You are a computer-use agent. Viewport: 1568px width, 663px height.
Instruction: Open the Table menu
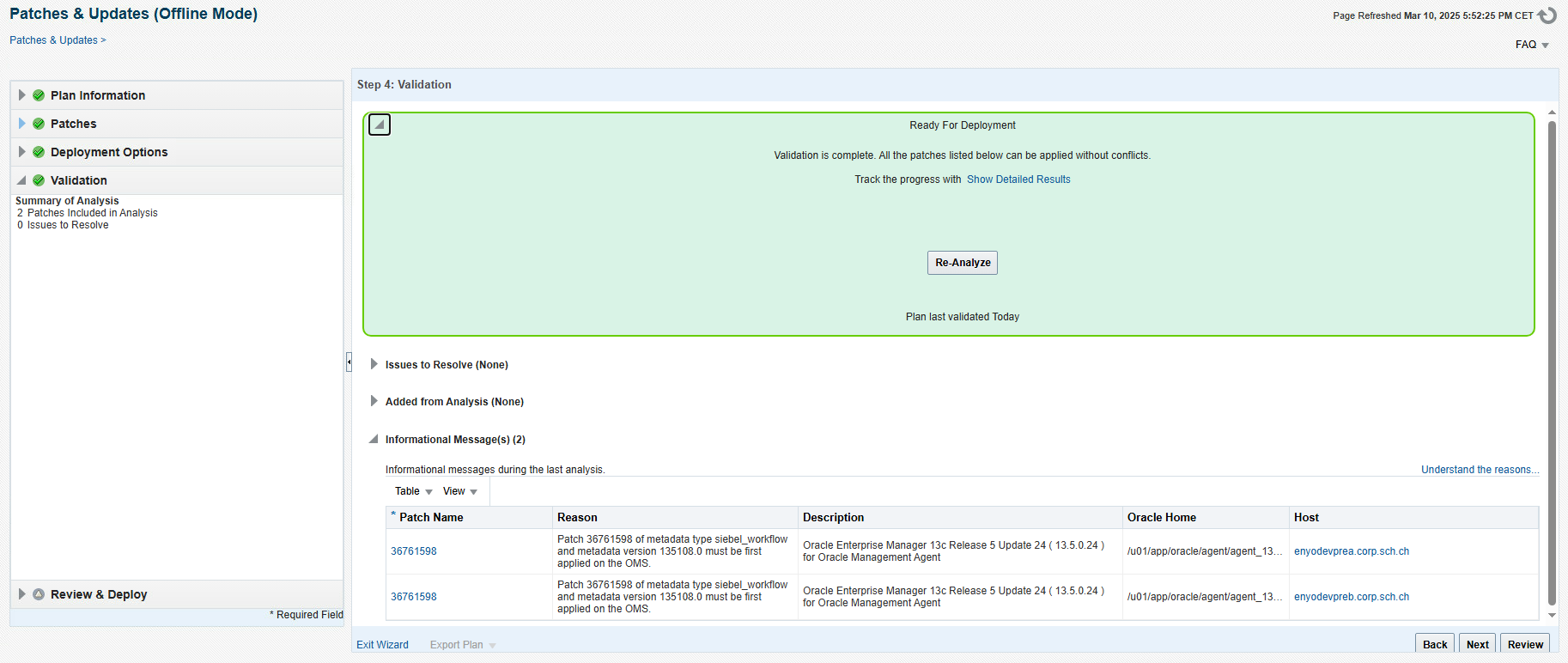(x=413, y=491)
